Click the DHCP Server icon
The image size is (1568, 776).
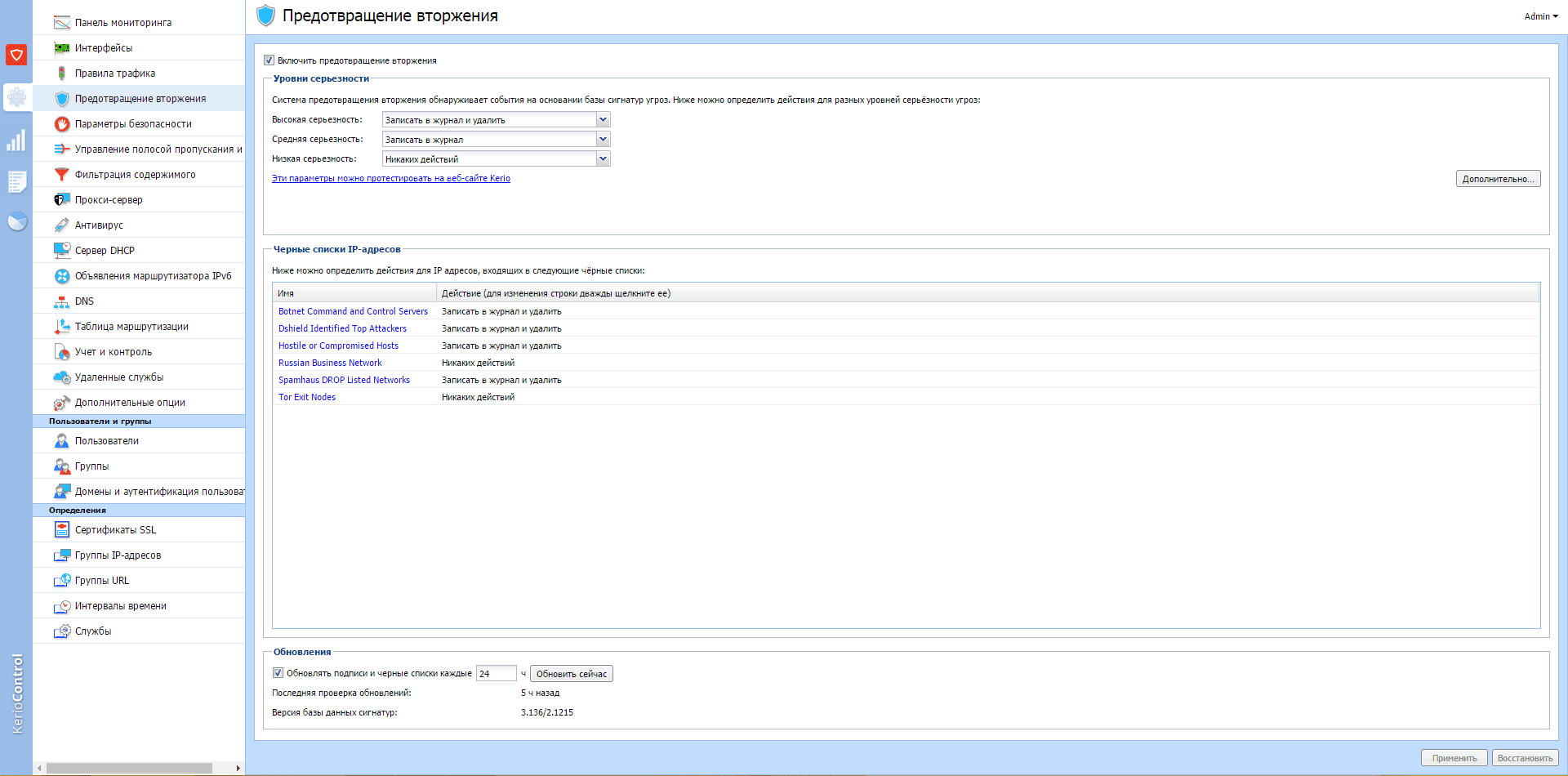coord(61,251)
